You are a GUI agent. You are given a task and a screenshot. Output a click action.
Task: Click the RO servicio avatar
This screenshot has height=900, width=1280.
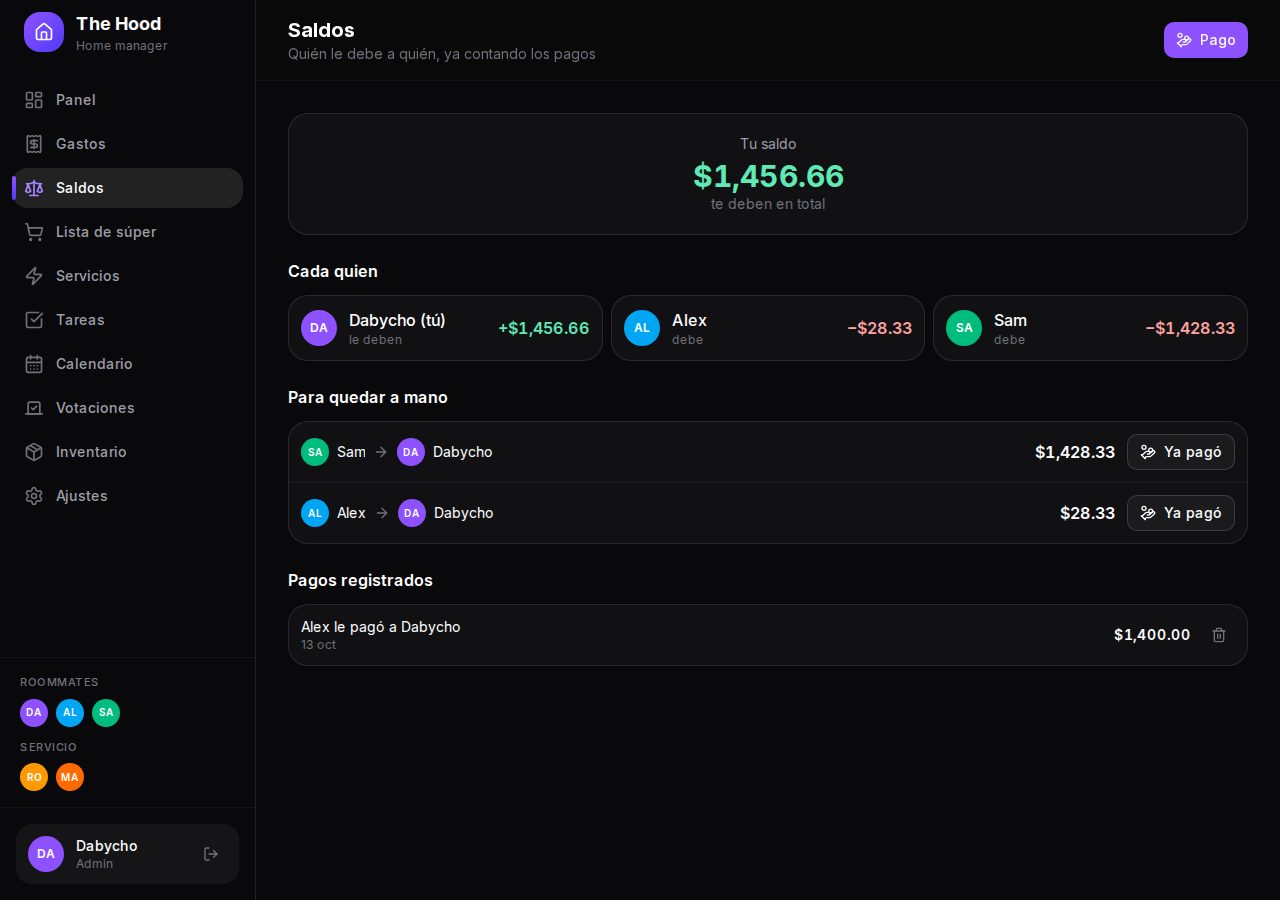point(34,777)
